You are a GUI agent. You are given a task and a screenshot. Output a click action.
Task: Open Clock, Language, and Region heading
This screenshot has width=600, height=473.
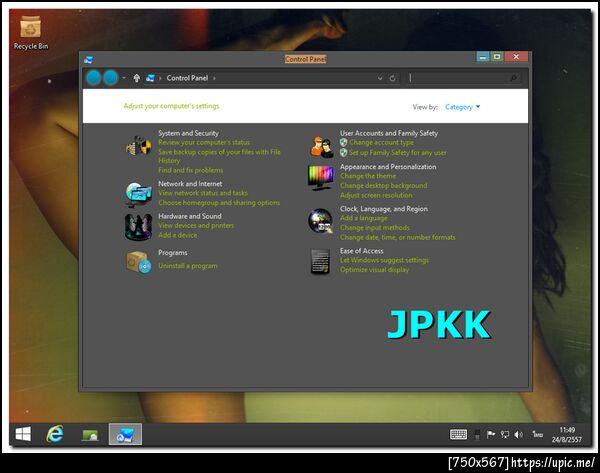(x=384, y=209)
